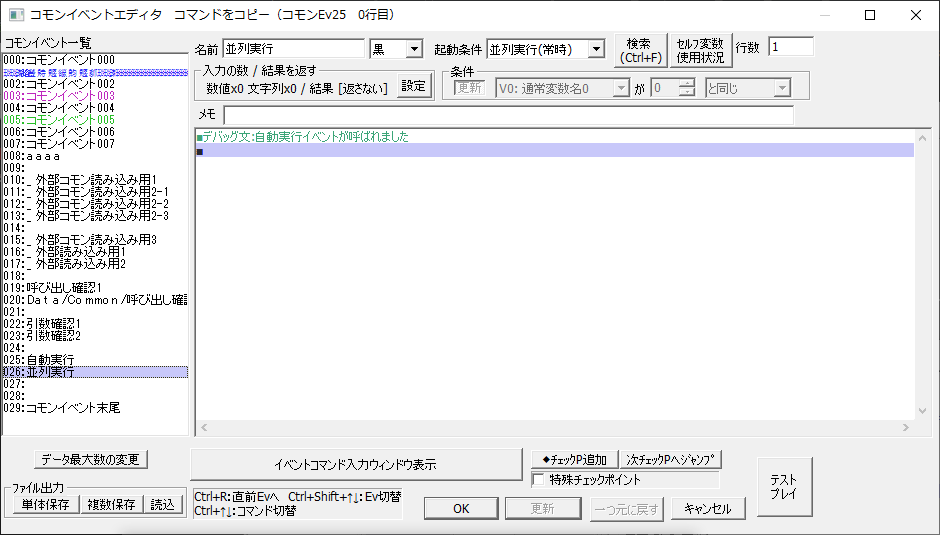
Task: Open セルフ変数 使用状況 button
Action: click(x=700, y=50)
